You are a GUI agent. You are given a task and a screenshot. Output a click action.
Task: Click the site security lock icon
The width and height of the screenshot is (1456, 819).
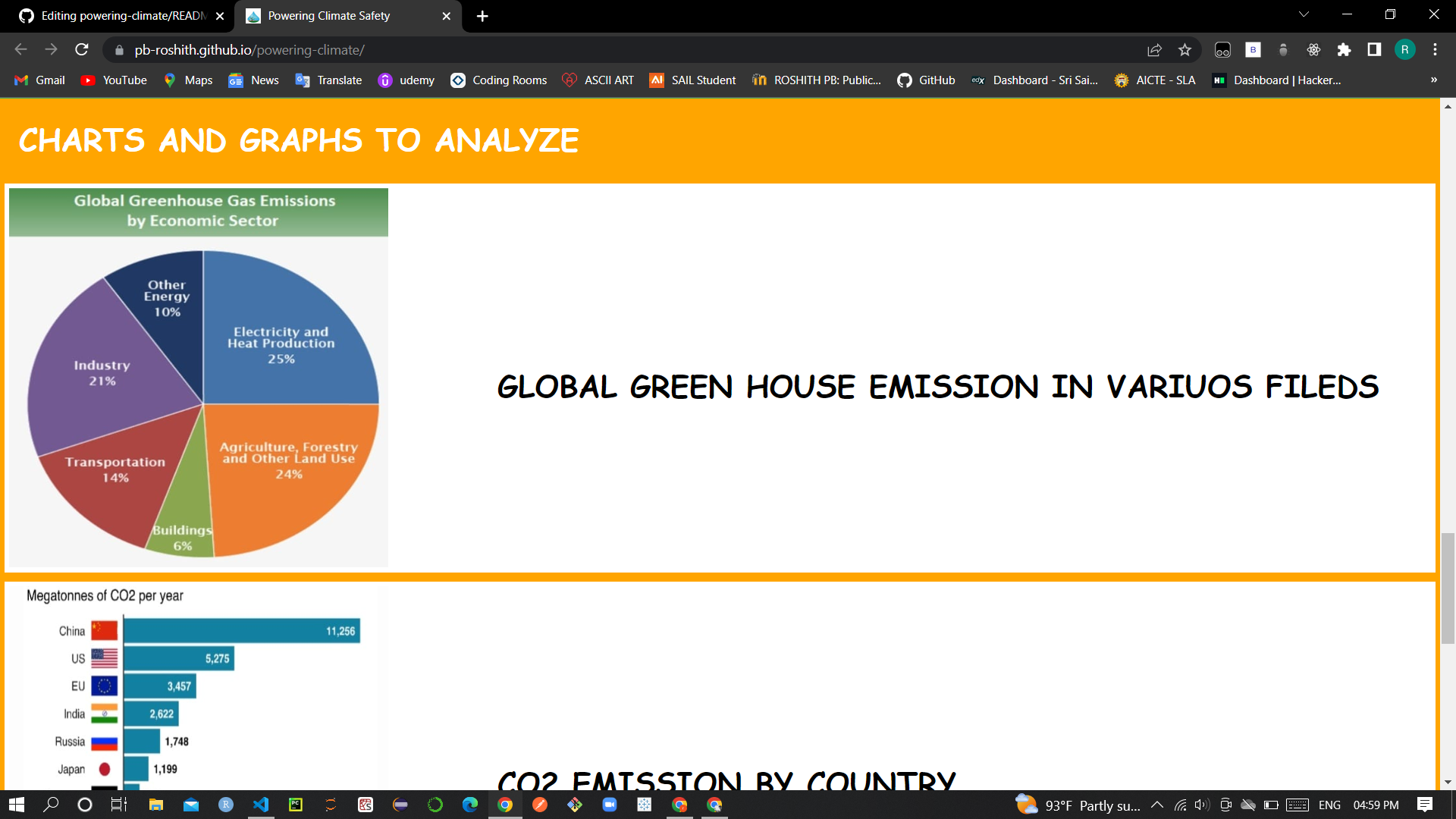click(119, 50)
